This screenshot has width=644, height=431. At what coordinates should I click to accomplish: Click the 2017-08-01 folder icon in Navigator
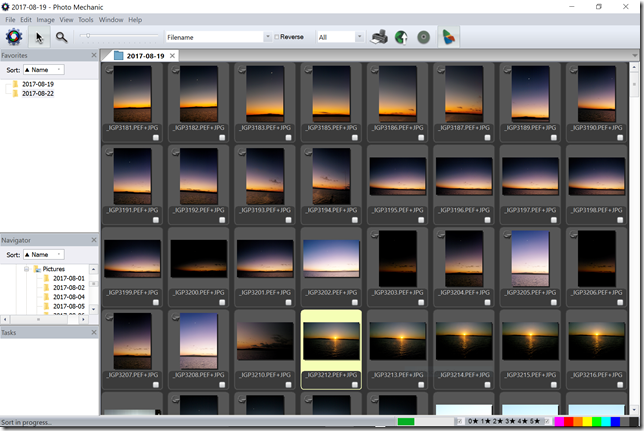click(x=47, y=278)
